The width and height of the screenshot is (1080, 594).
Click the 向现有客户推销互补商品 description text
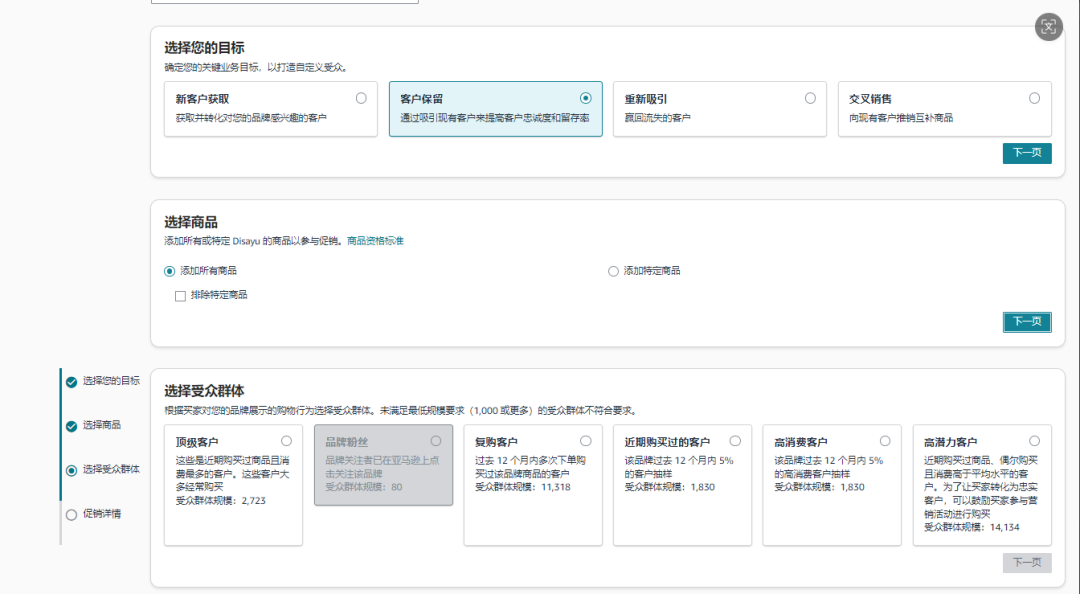pos(901,118)
